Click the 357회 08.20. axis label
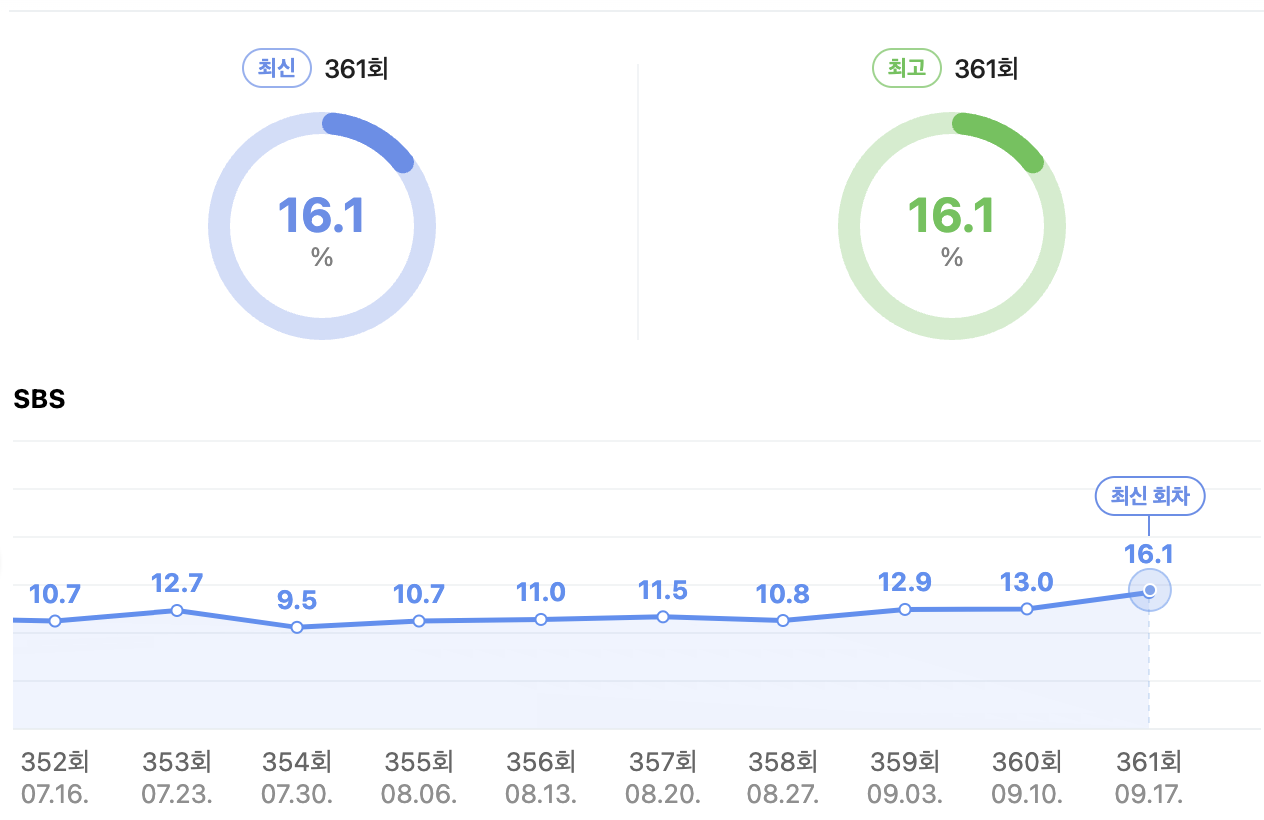The image size is (1264, 820). 663,778
